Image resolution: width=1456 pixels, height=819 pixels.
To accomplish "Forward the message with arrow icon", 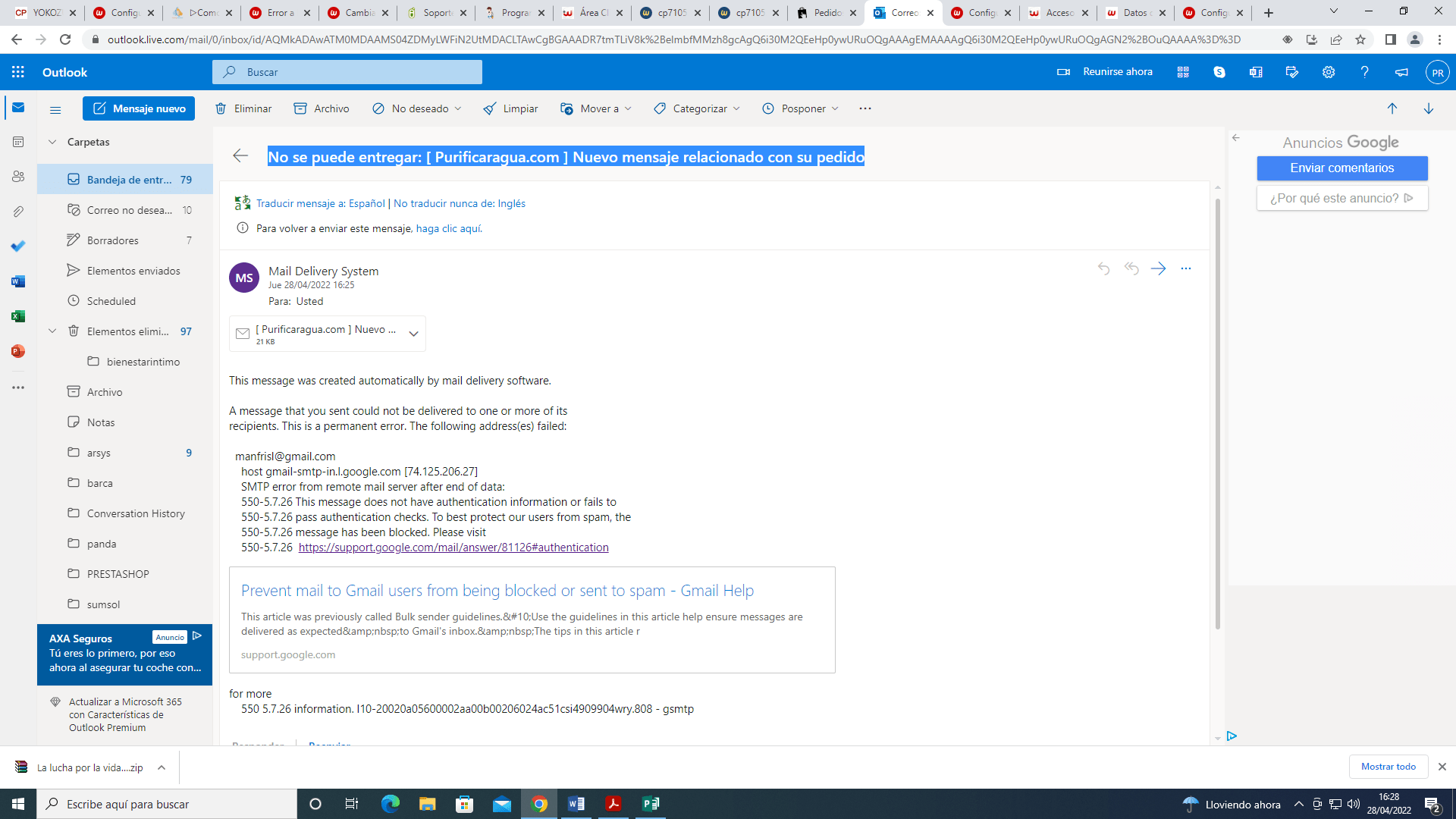I will (1158, 268).
